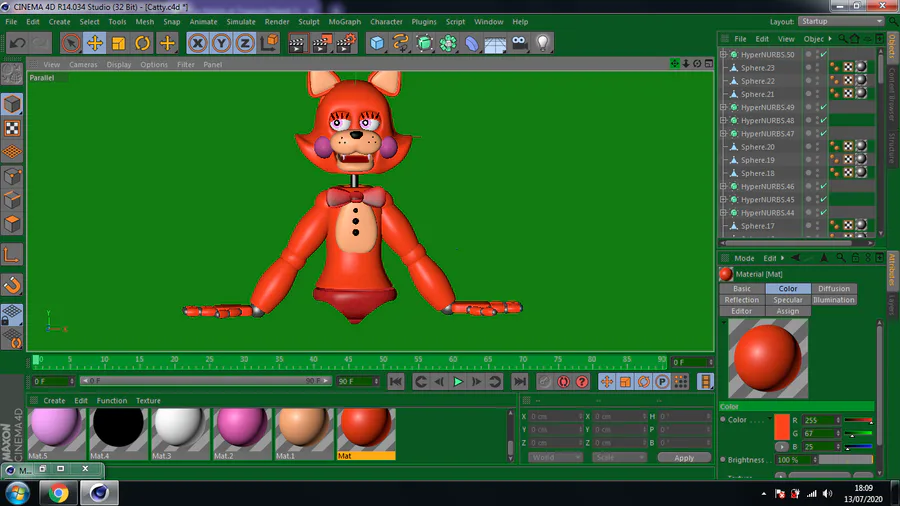Click the coordinate system icon
Screen dimensions: 900x506
269,43
